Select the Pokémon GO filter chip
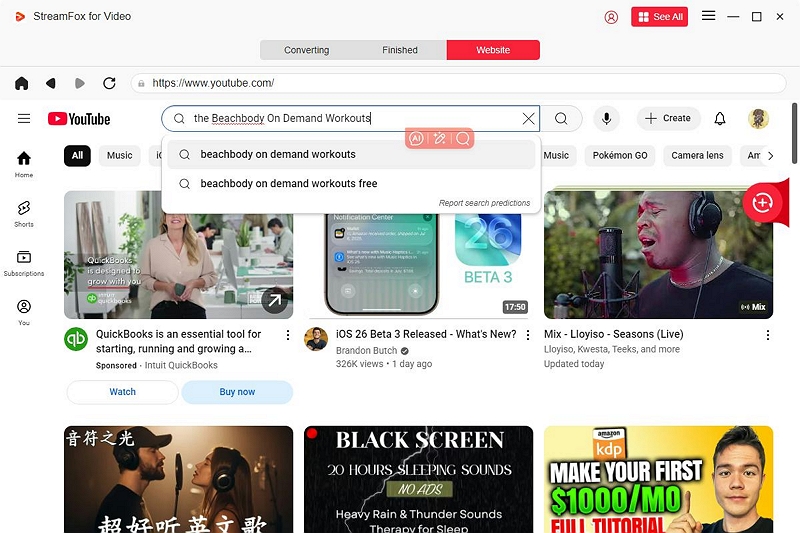This screenshot has width=800, height=533. [620, 156]
